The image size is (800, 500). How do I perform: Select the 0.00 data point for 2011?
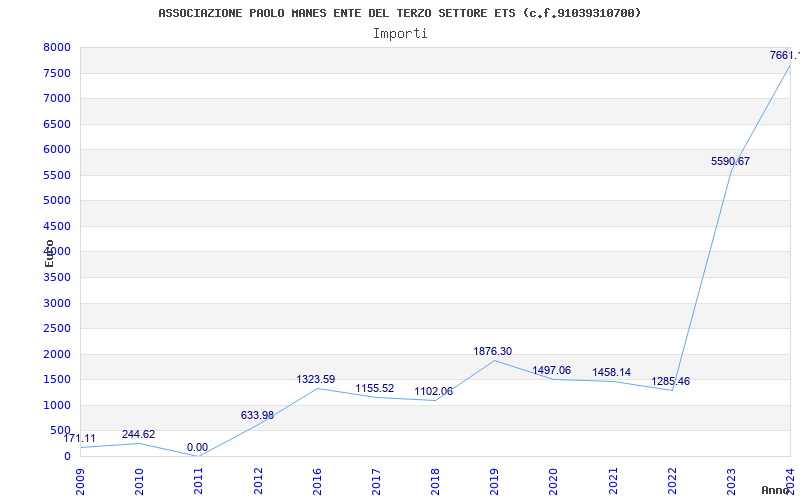tap(197, 447)
